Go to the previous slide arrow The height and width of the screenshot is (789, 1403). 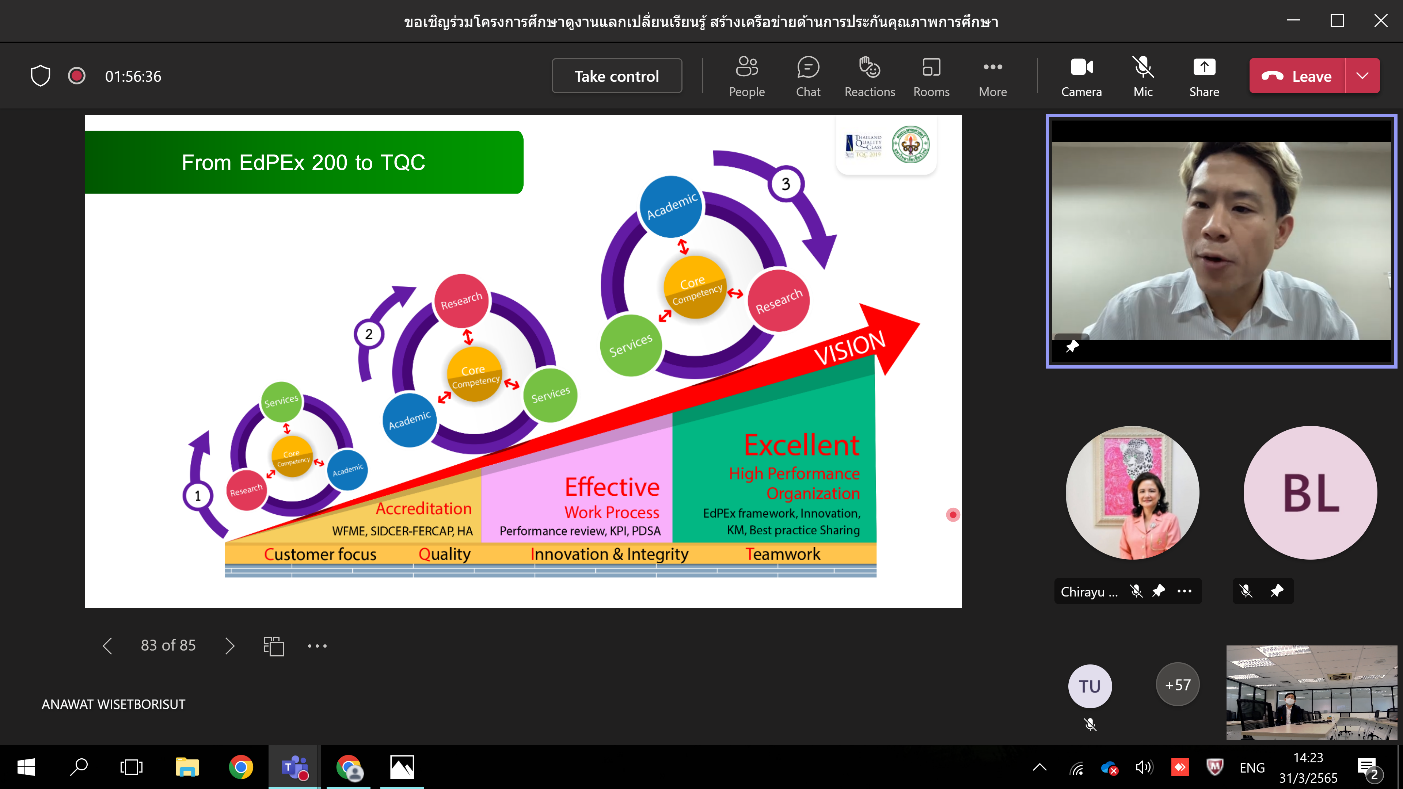coord(107,646)
